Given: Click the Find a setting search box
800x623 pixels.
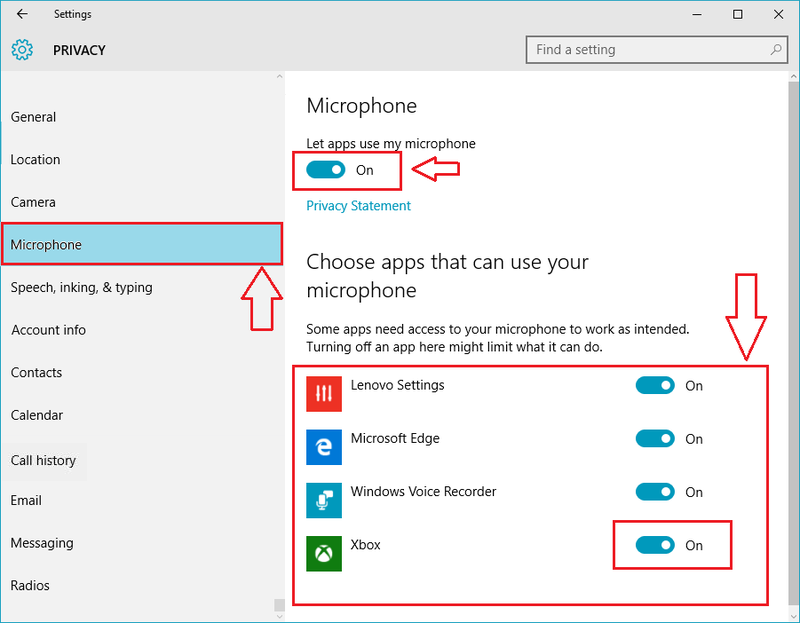Looking at the screenshot, I should [x=657, y=49].
